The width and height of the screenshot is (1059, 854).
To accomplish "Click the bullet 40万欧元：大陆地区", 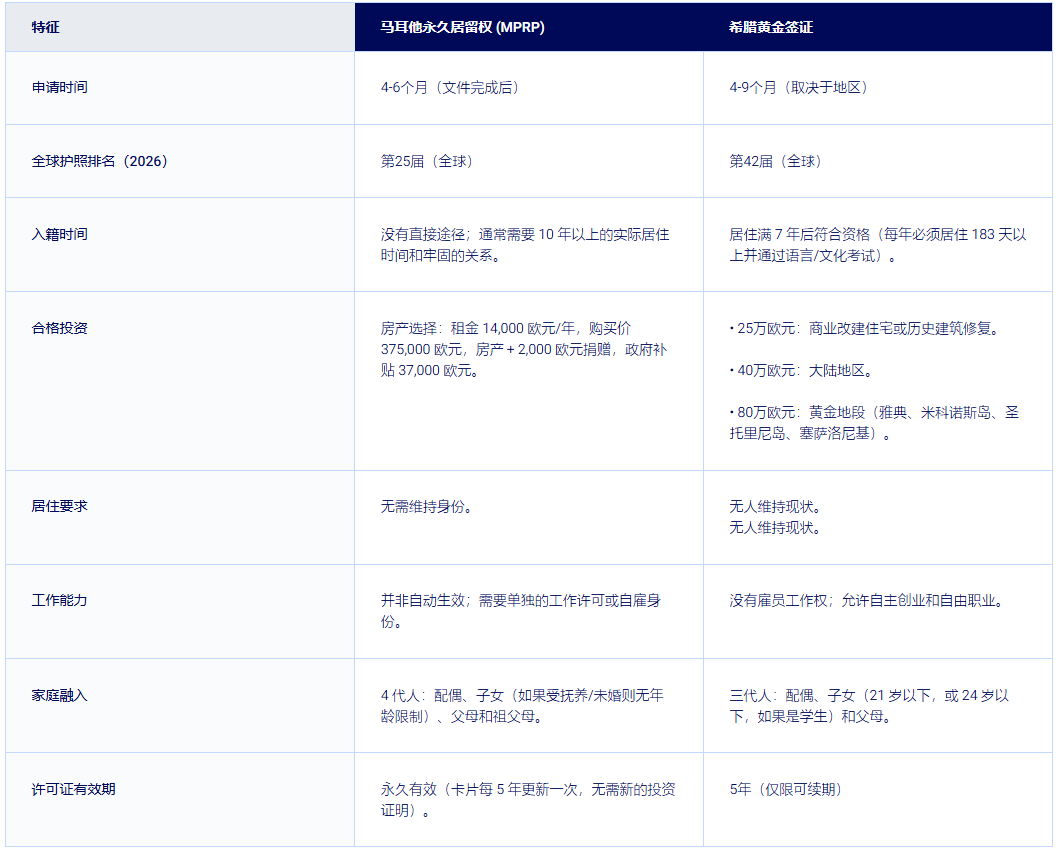I will point(802,370).
